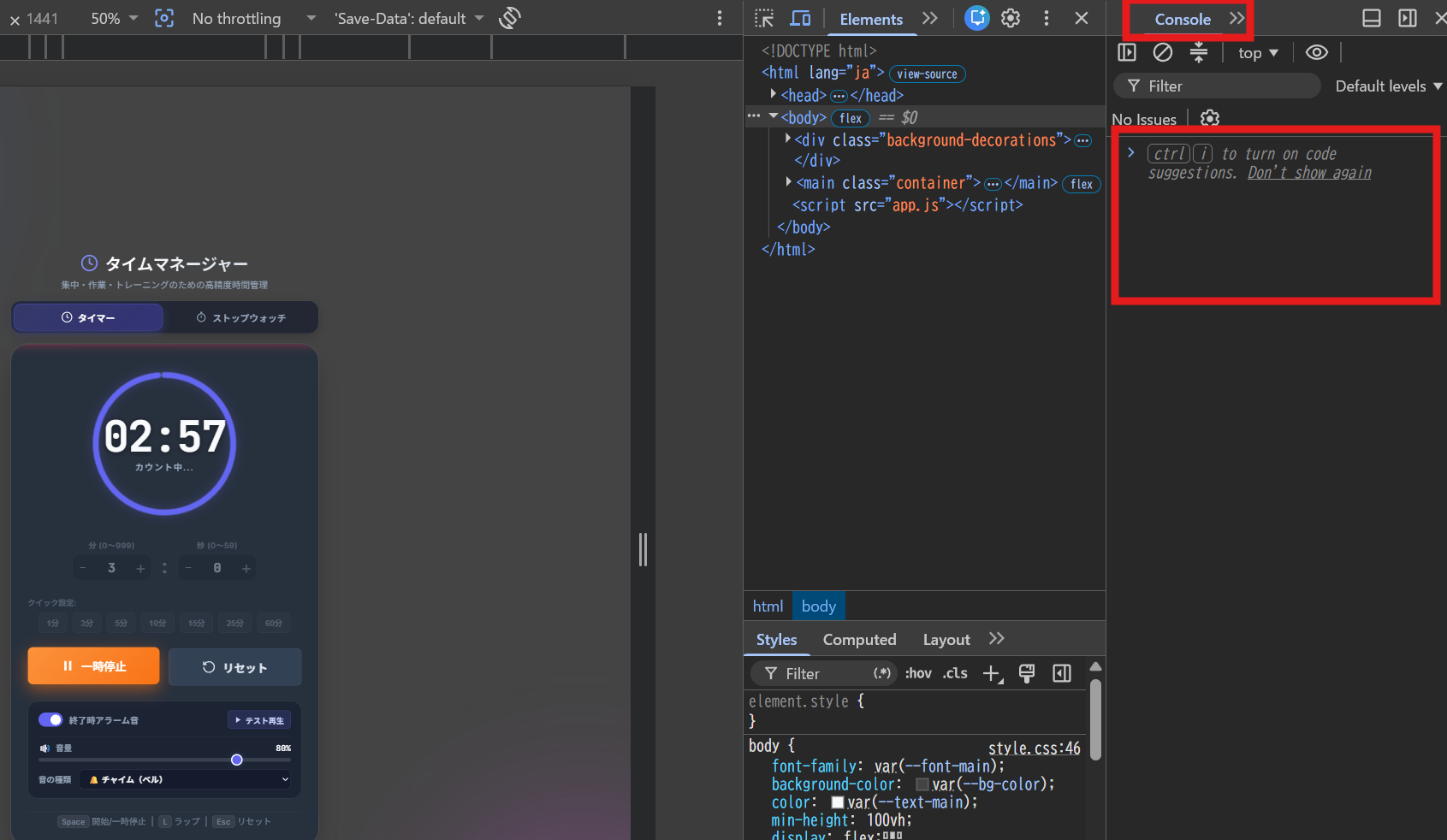Toggle the side panel dock icon

click(x=1408, y=18)
